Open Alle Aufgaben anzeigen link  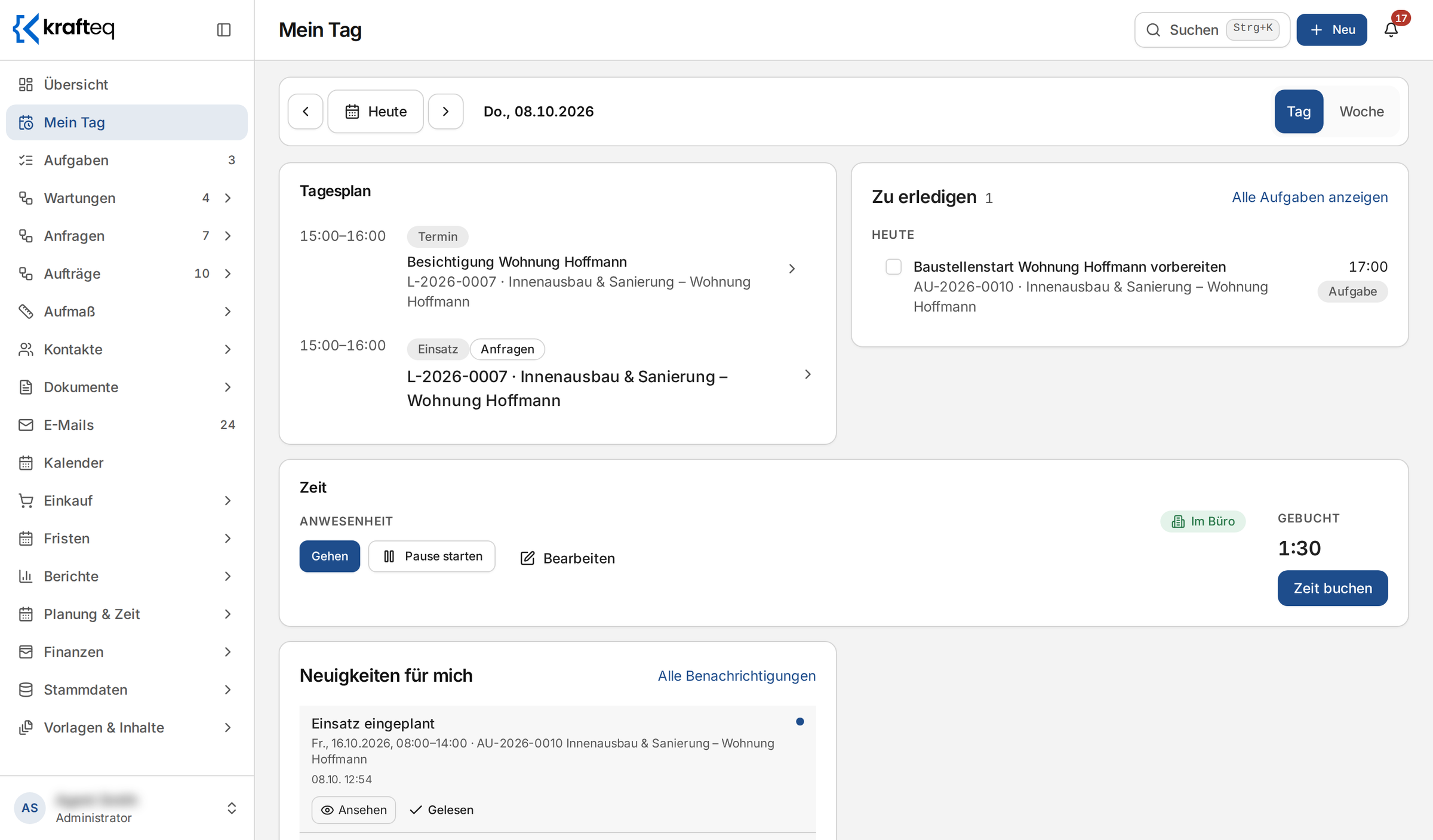1310,197
